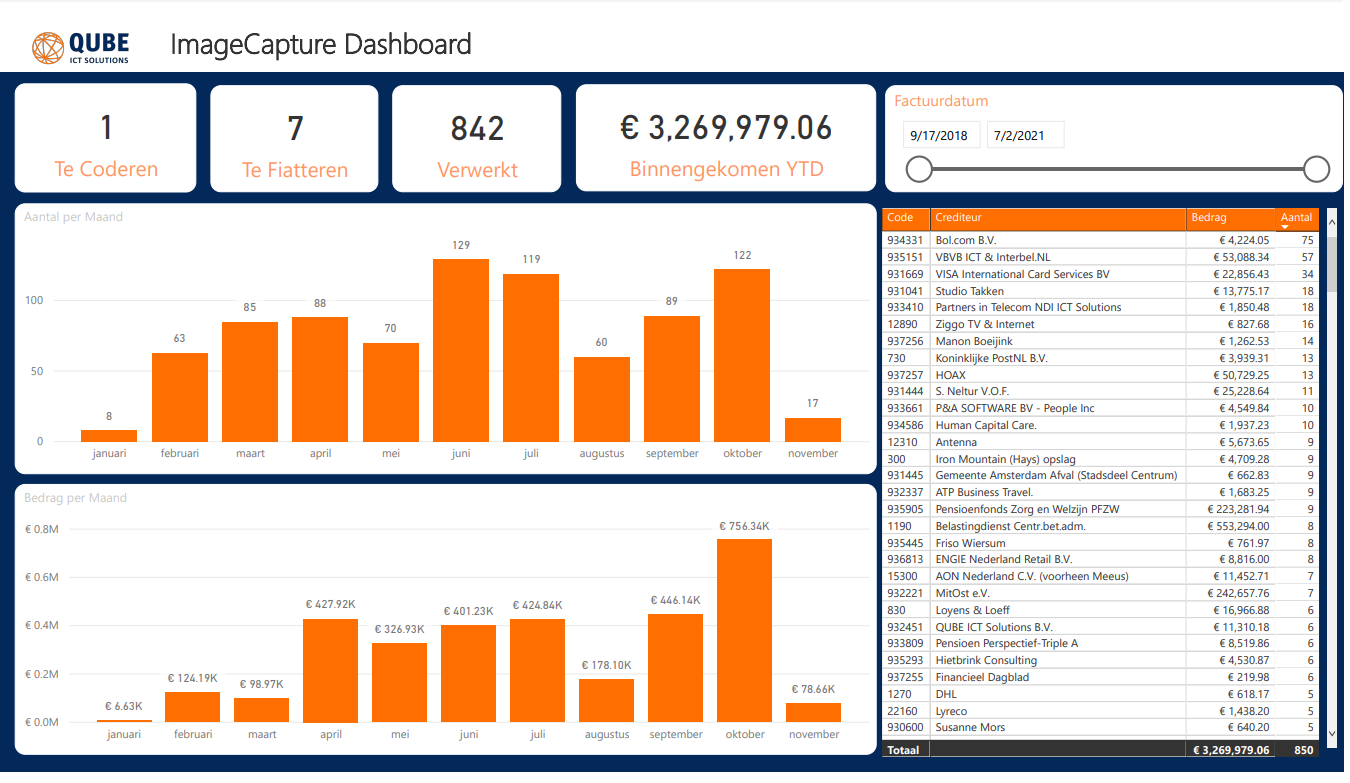Select the Koninklijke PostNL B.V. row

1100,358
